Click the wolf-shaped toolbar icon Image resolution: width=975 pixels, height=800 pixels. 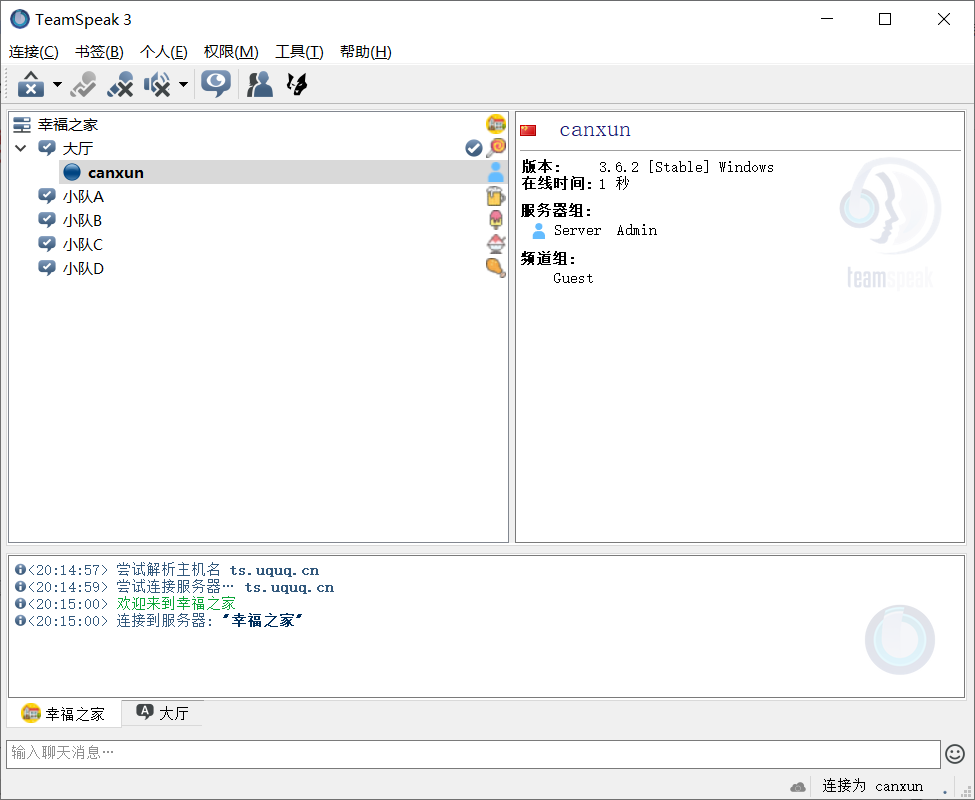(x=297, y=84)
